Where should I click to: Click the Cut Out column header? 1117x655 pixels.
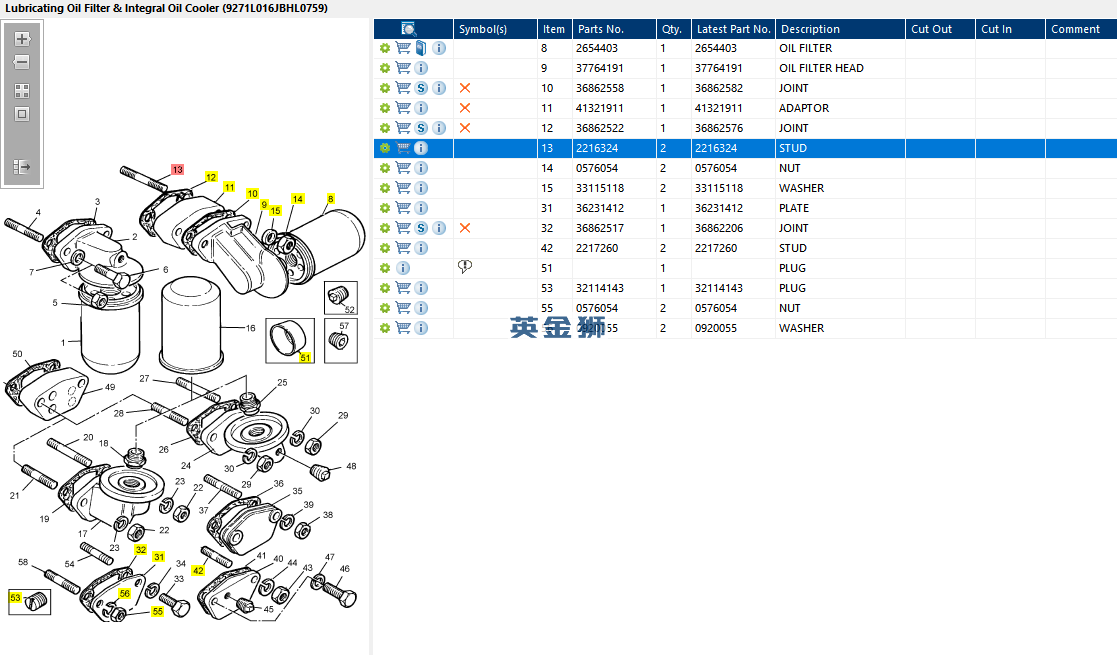tap(940, 29)
